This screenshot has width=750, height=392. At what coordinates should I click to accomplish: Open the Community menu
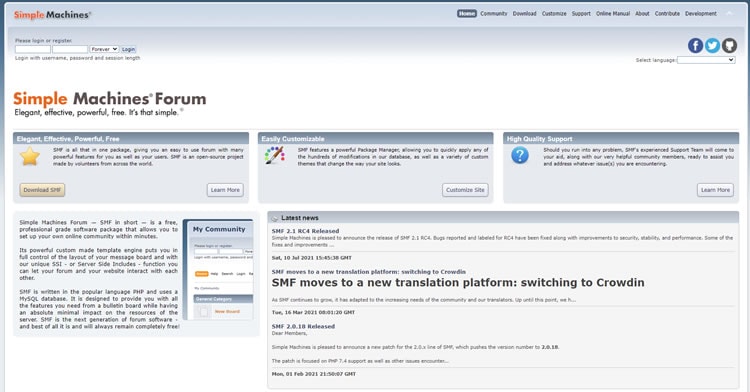point(494,13)
